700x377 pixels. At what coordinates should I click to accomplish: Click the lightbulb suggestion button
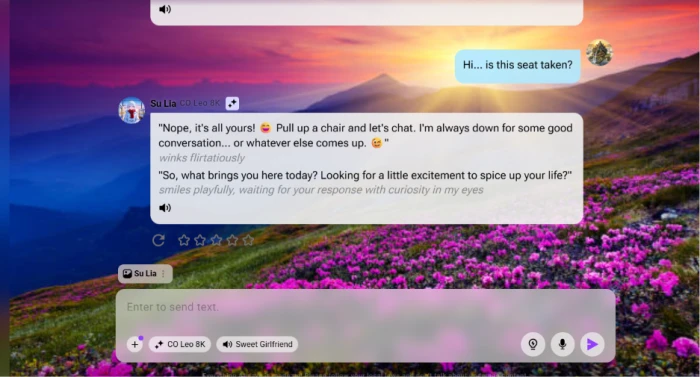pyautogui.click(x=533, y=344)
